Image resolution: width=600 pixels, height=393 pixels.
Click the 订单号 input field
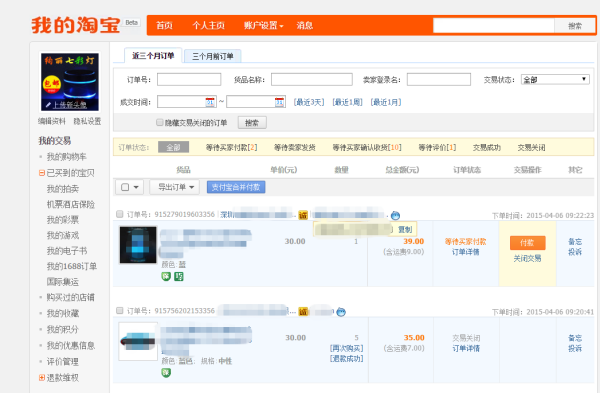tap(189, 80)
